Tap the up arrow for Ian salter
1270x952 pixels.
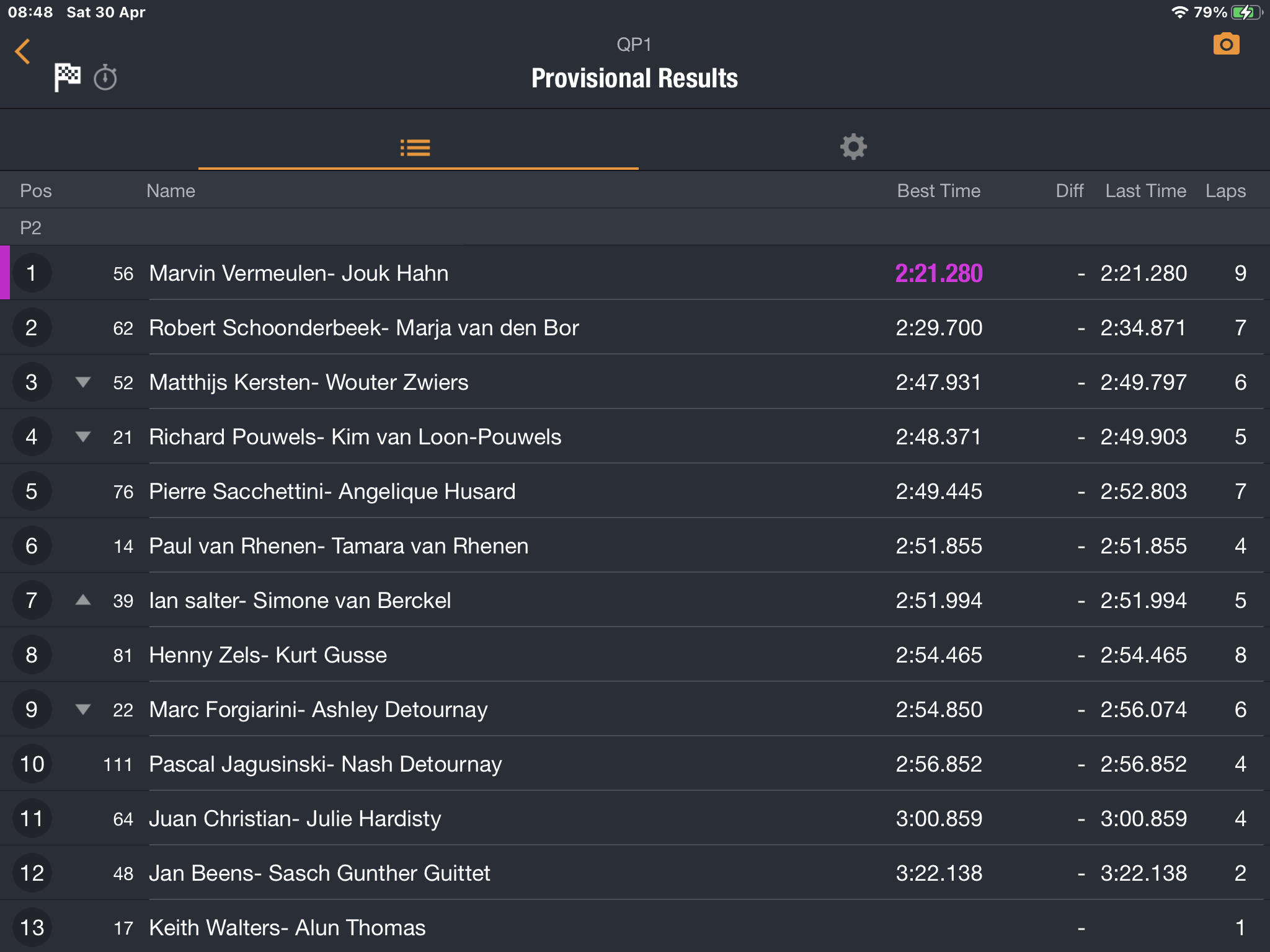pos(83,600)
